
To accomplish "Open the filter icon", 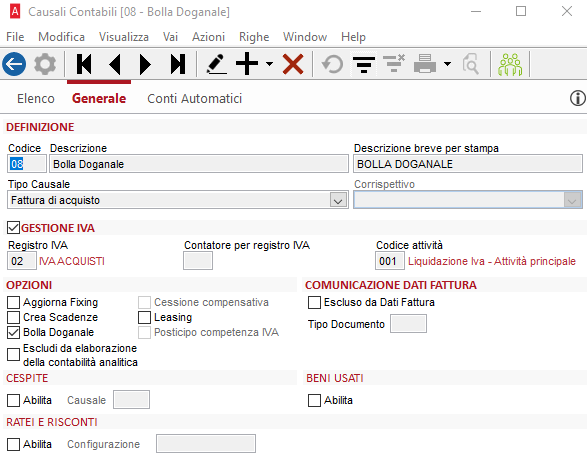I will click(x=364, y=64).
